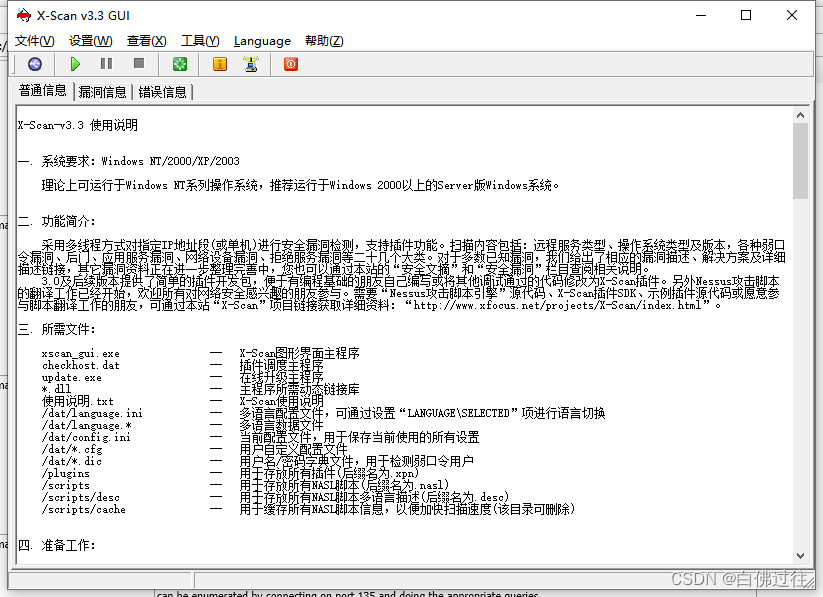
Task: Click the scrollbar down arrow
Action: pos(800,556)
